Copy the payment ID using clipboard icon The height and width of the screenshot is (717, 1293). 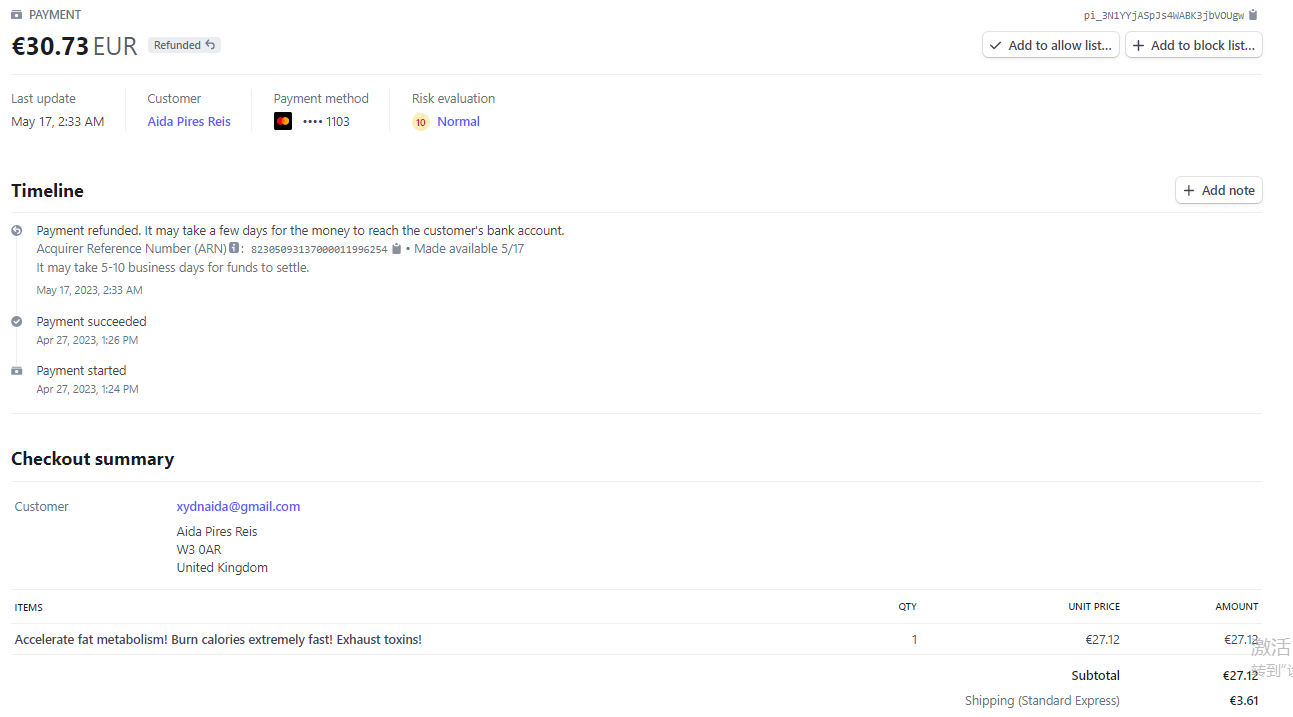1254,15
